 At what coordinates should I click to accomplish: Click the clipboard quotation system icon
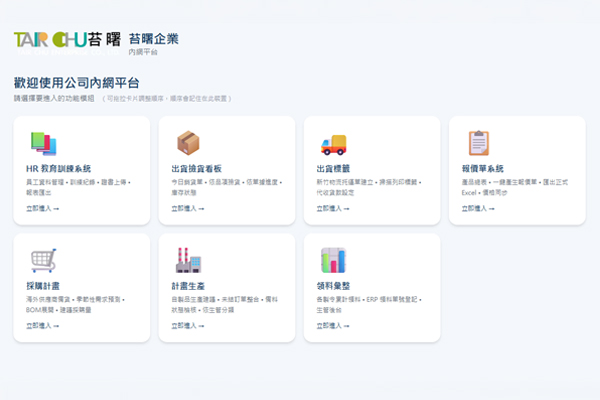479,143
